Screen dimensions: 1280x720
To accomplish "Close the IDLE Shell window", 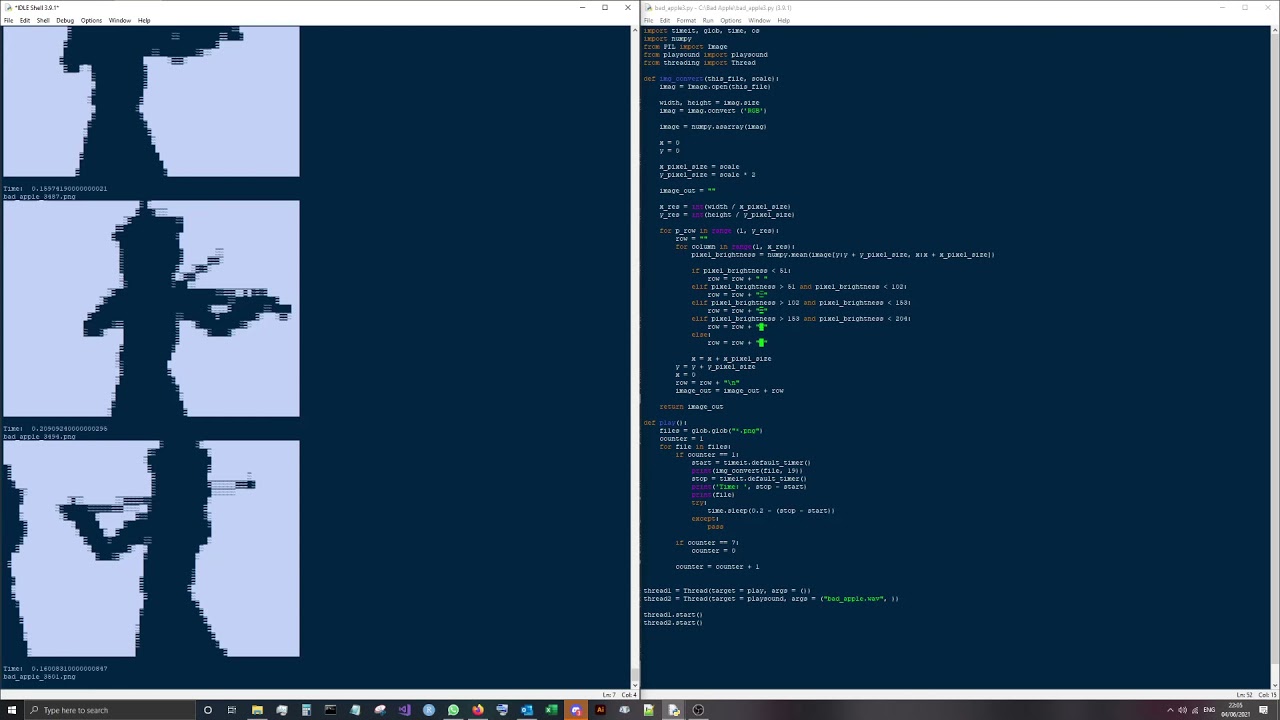I will [x=628, y=8].
